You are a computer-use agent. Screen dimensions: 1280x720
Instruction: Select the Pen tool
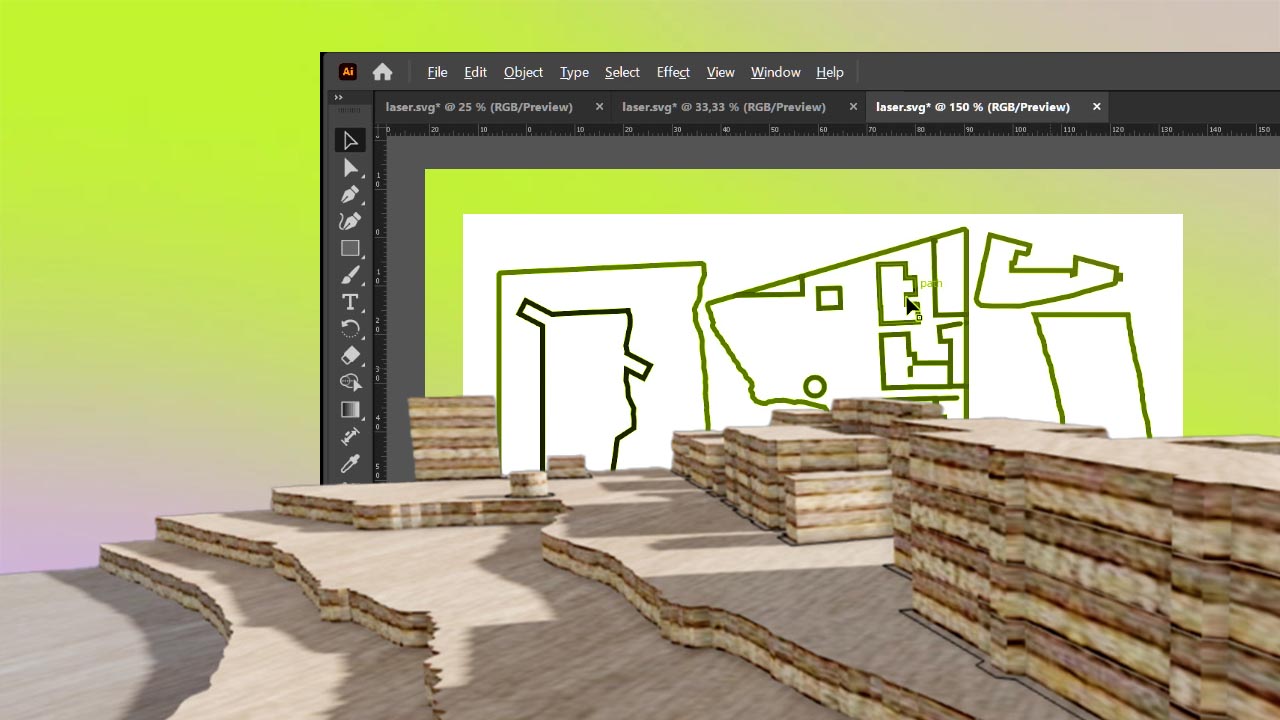350,195
